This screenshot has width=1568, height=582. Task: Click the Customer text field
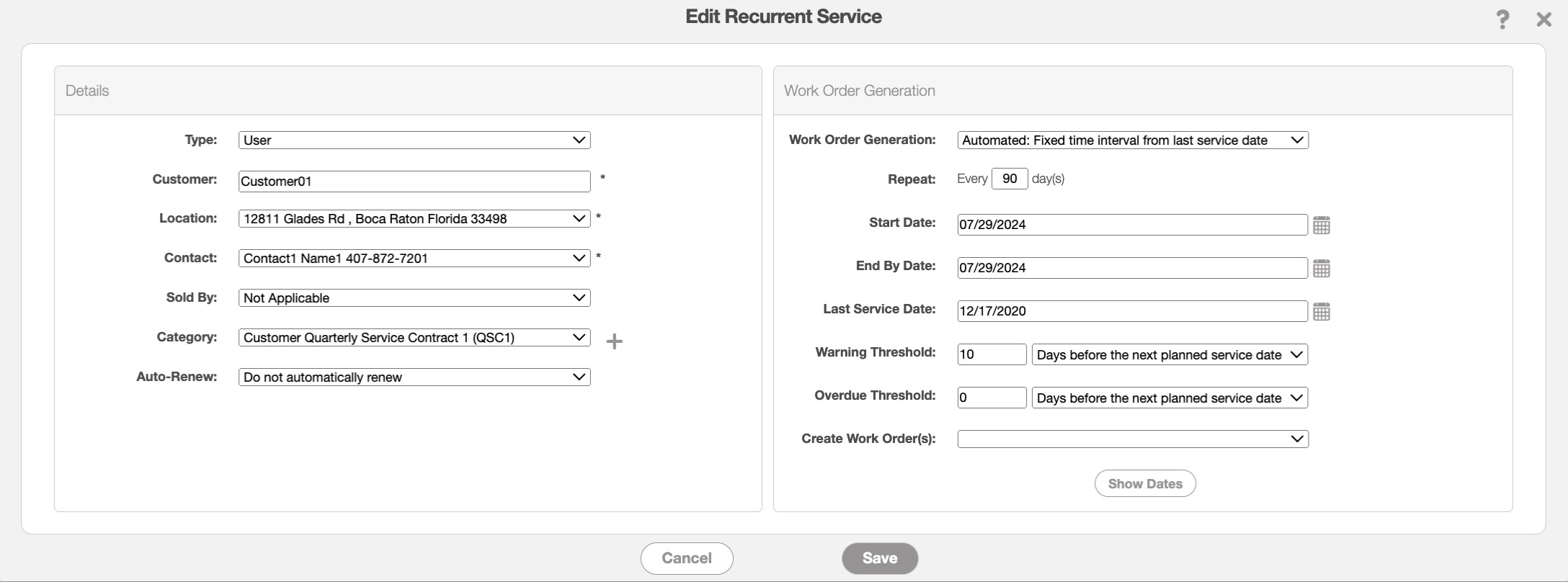414,182
